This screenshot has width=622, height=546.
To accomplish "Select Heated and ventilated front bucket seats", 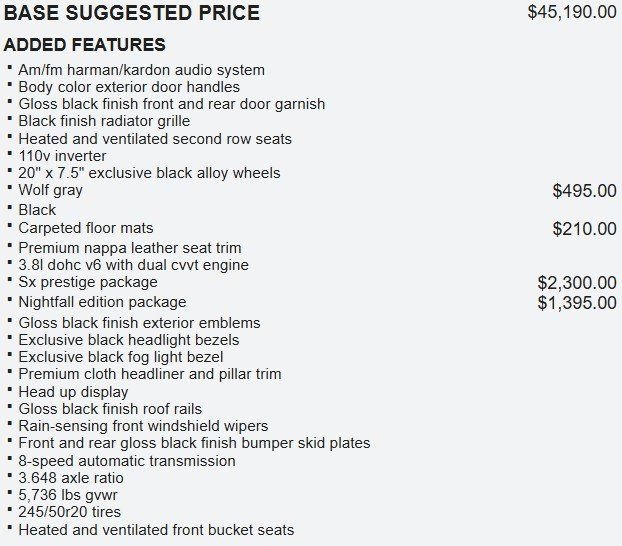I will click(156, 530).
